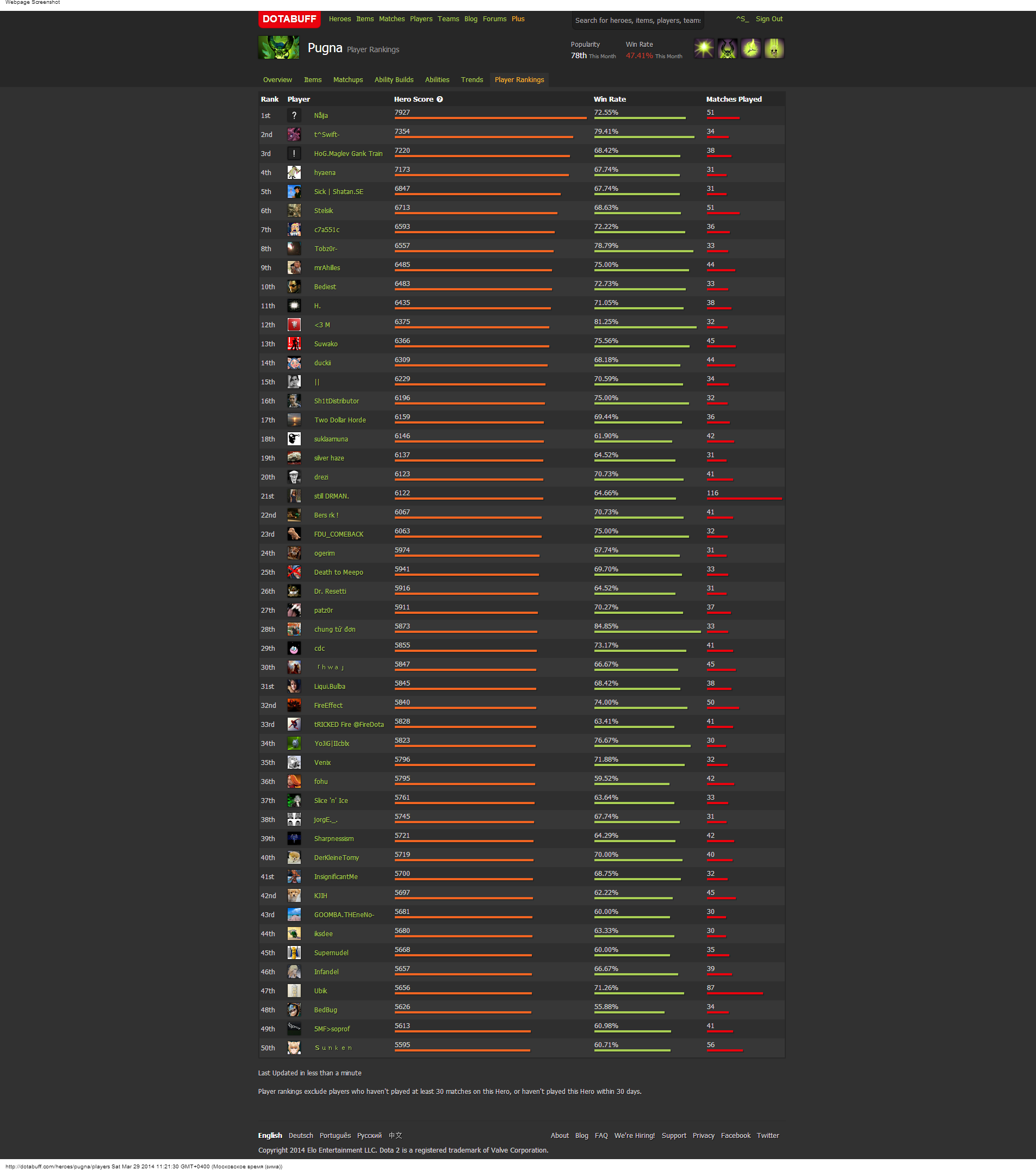
Task: Click the Pugna hero portrait image
Action: click(278, 48)
